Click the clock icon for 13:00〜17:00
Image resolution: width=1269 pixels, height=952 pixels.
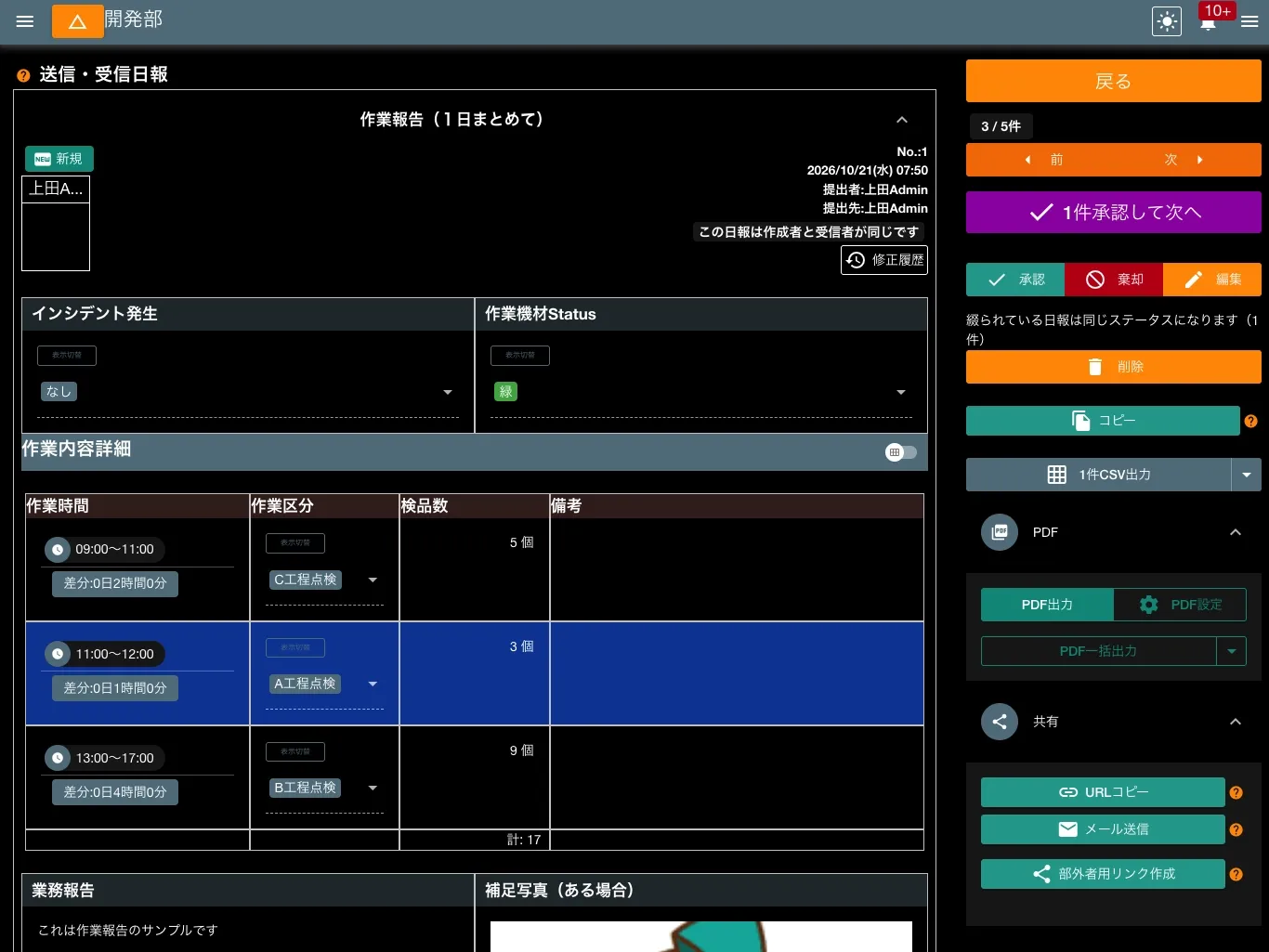(x=58, y=758)
